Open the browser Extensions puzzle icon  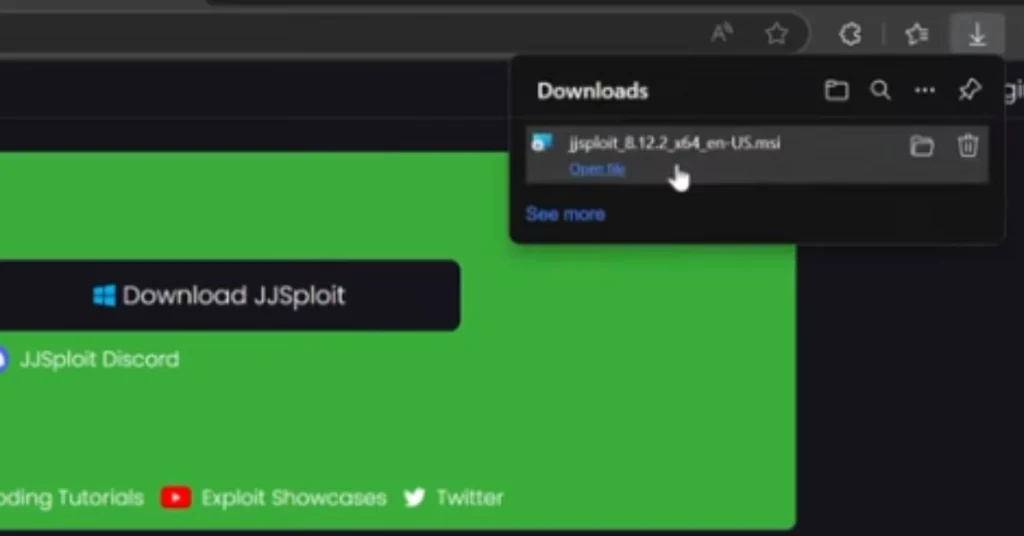click(850, 34)
